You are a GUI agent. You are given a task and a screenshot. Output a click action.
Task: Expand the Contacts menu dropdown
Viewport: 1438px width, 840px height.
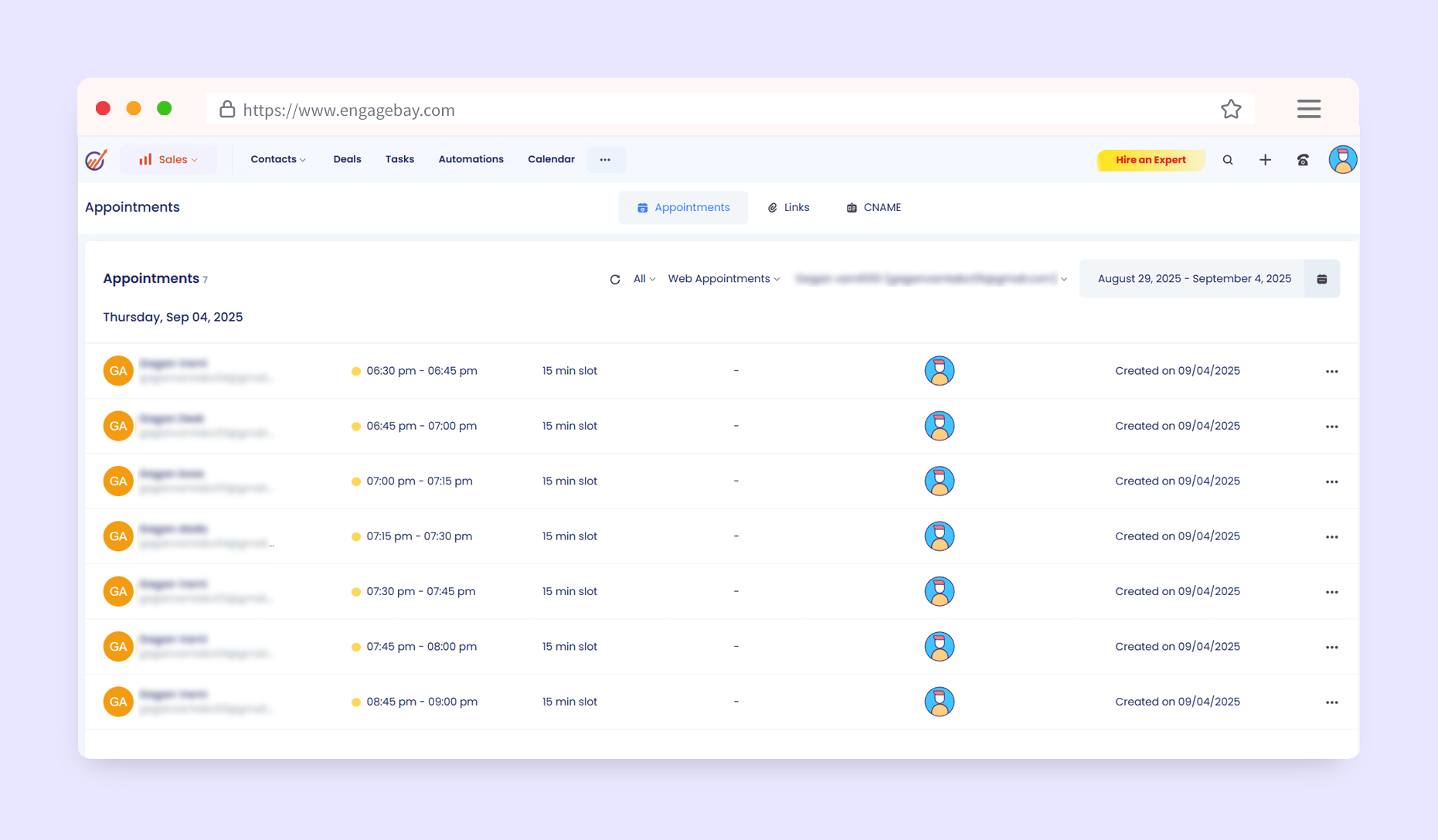[x=277, y=159]
